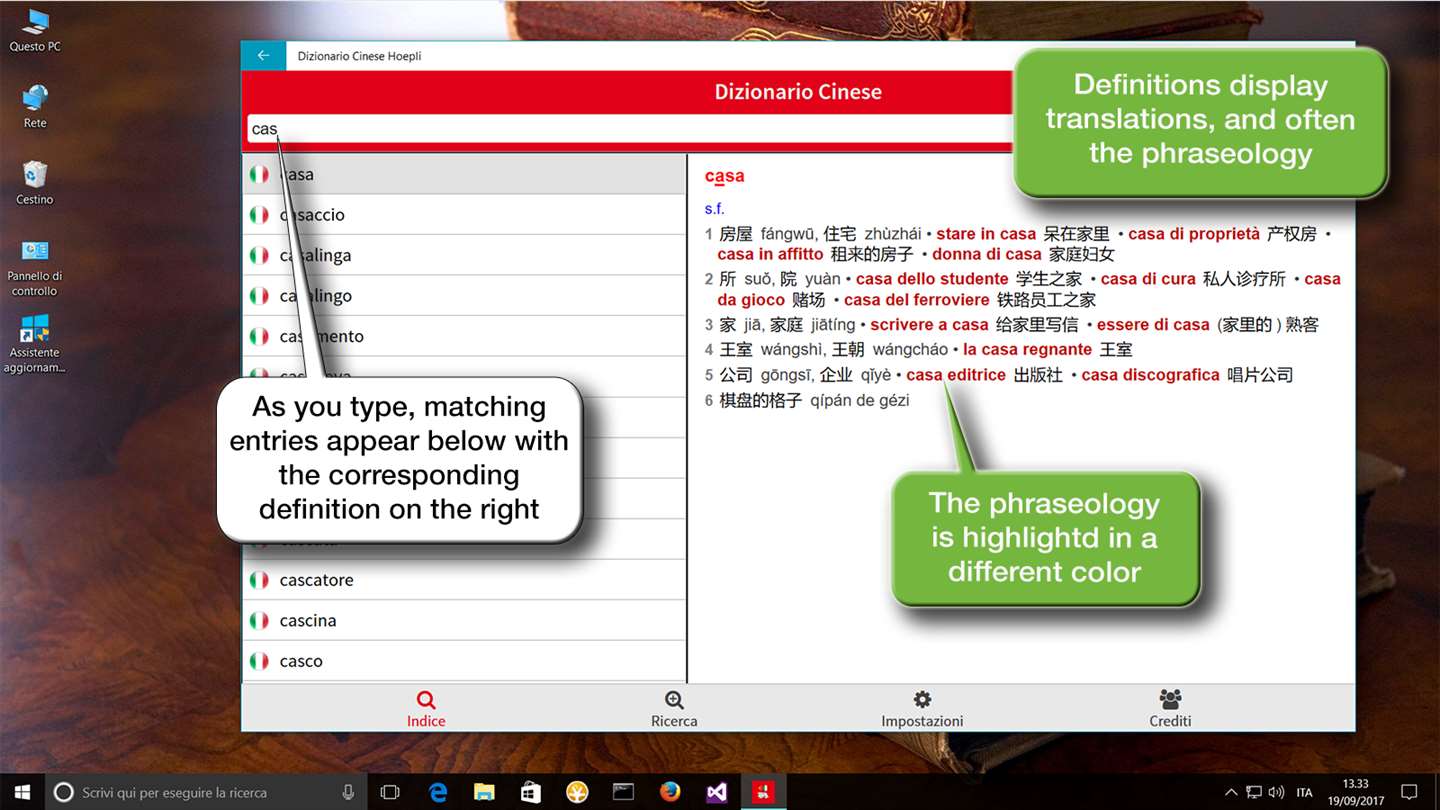Click the ITA language indicator
The width and height of the screenshot is (1440, 810).
click(x=1304, y=792)
